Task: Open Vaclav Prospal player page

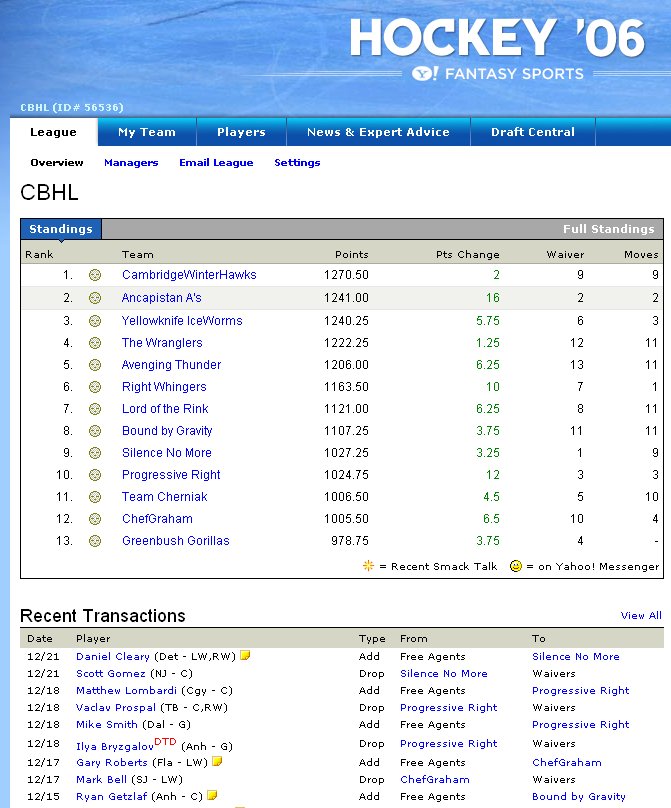Action: click(x=116, y=708)
